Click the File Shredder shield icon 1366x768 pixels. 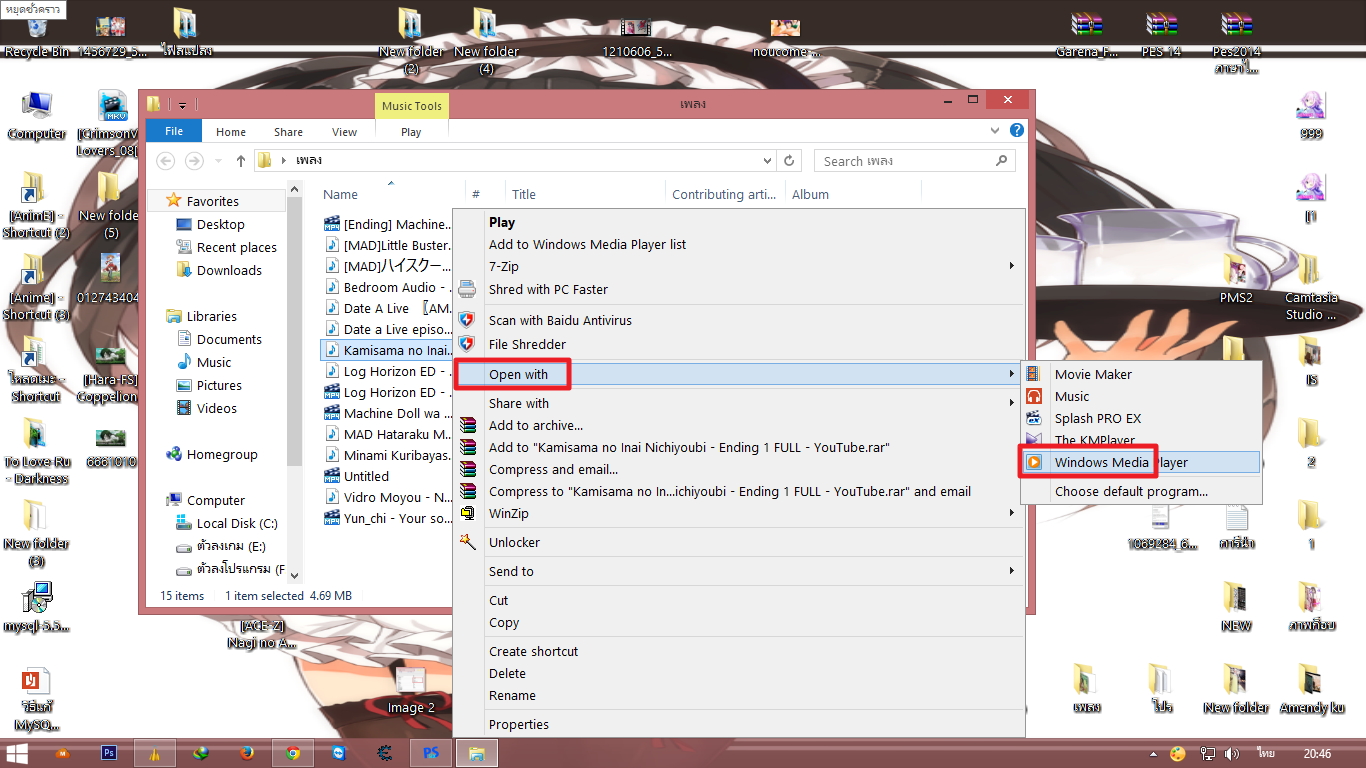pyautogui.click(x=467, y=344)
